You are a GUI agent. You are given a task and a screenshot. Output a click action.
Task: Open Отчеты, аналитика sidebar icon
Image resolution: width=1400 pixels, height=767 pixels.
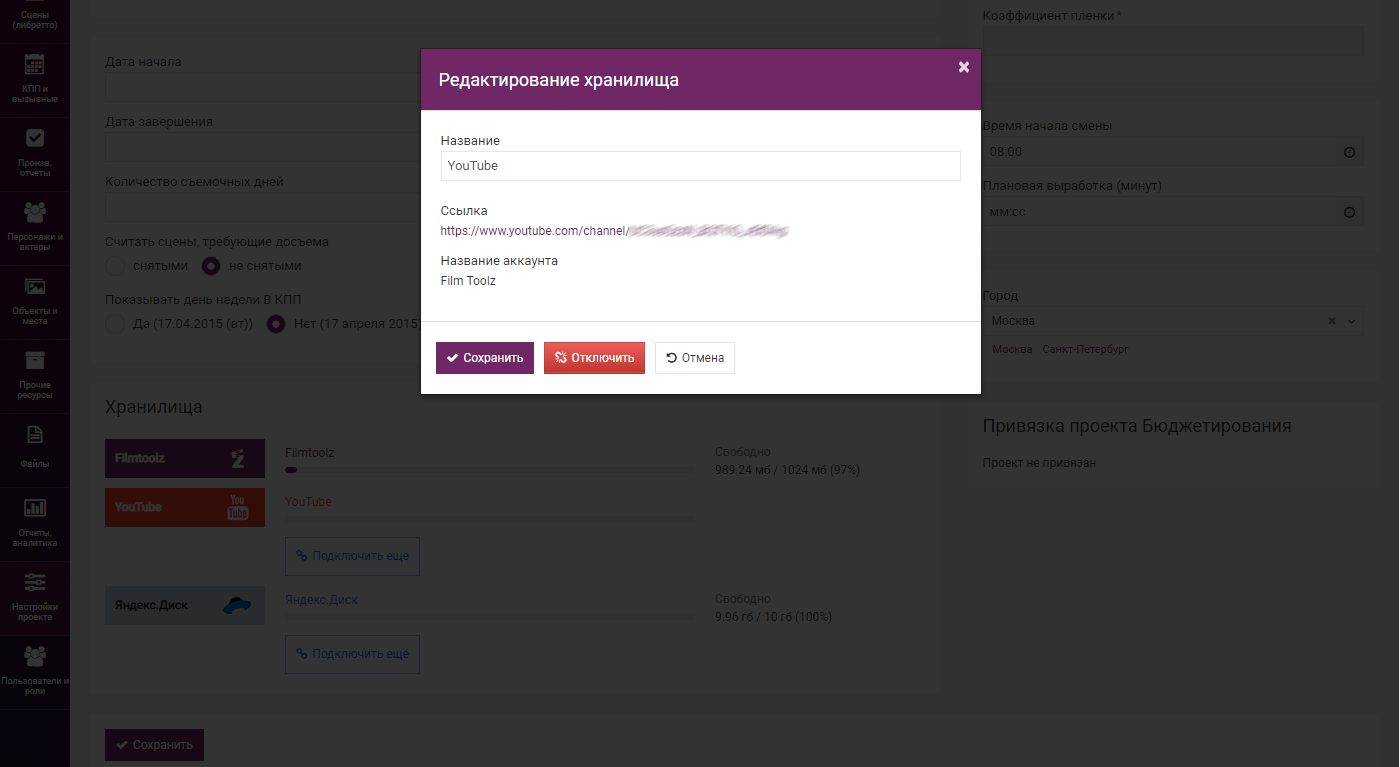(x=35, y=524)
